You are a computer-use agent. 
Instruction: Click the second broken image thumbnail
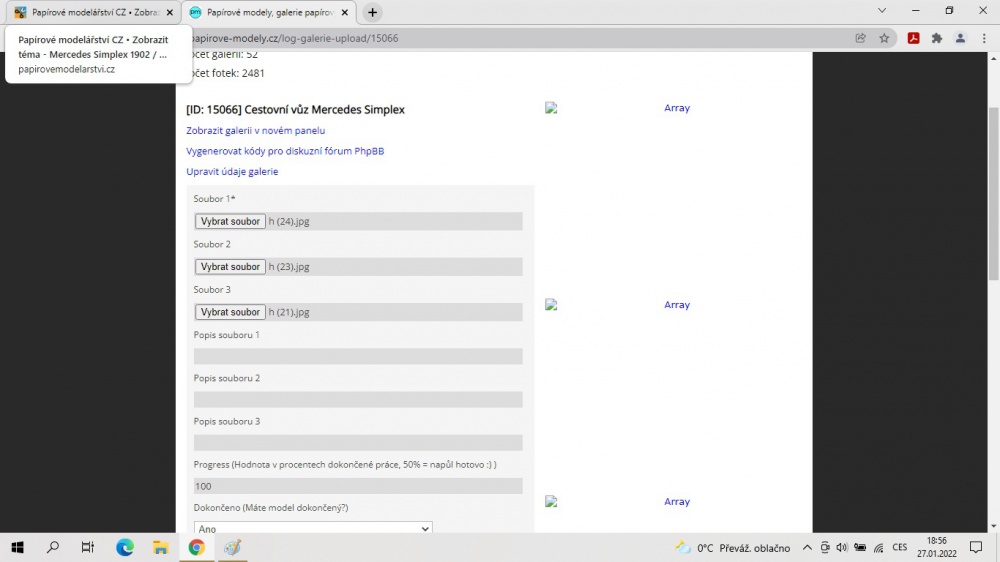point(551,305)
